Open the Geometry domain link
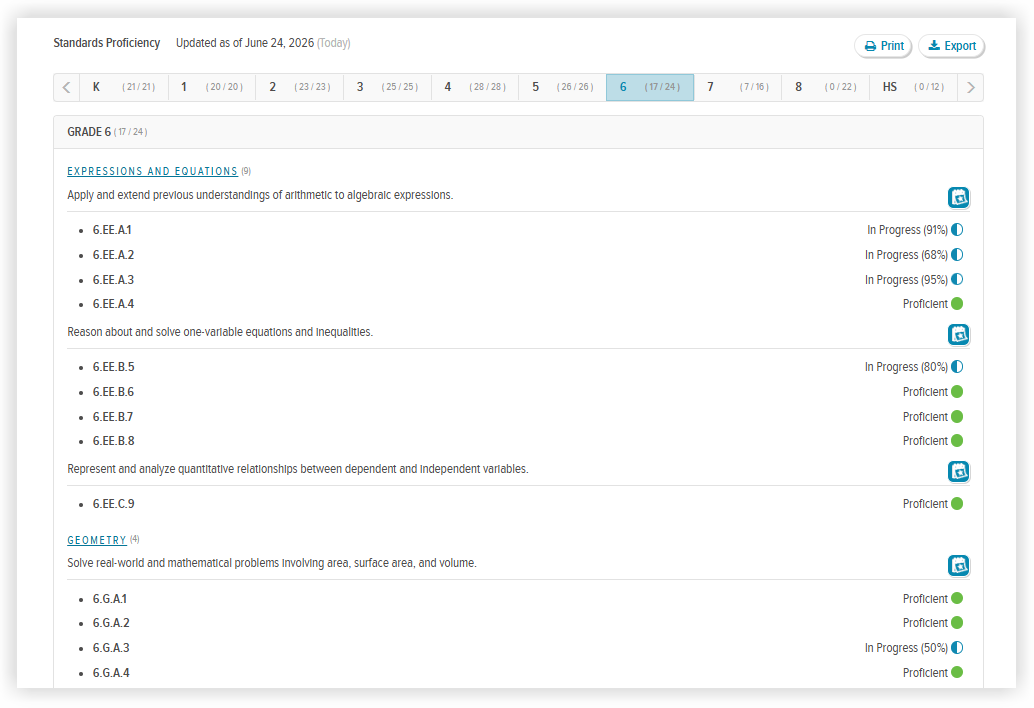Image resolution: width=1034 pixels, height=708 pixels. click(97, 541)
